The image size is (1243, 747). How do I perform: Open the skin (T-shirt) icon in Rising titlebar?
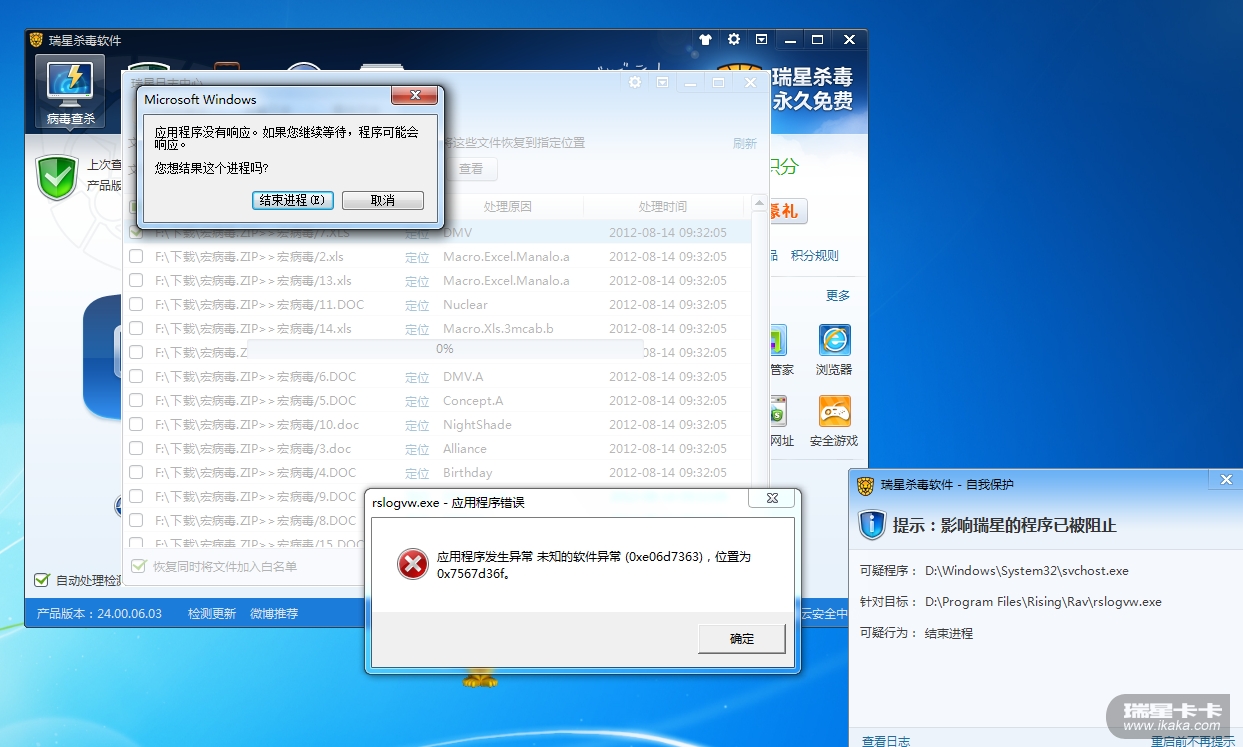(705, 40)
